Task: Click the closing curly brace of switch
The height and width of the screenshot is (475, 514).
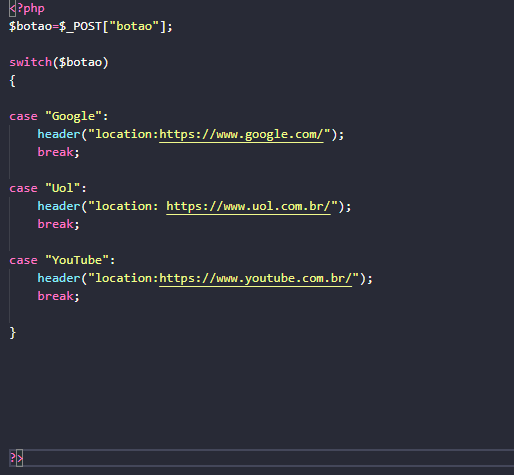Action: click(13, 333)
